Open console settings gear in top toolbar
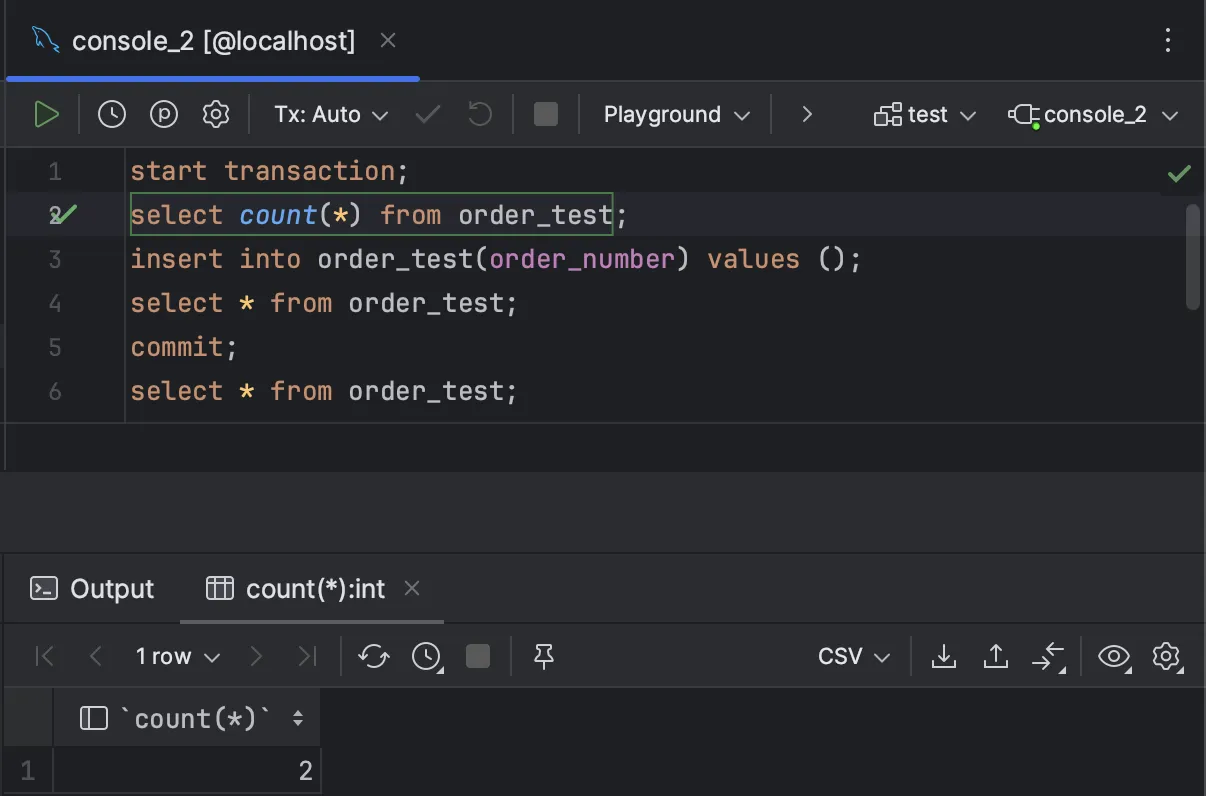 coord(216,115)
